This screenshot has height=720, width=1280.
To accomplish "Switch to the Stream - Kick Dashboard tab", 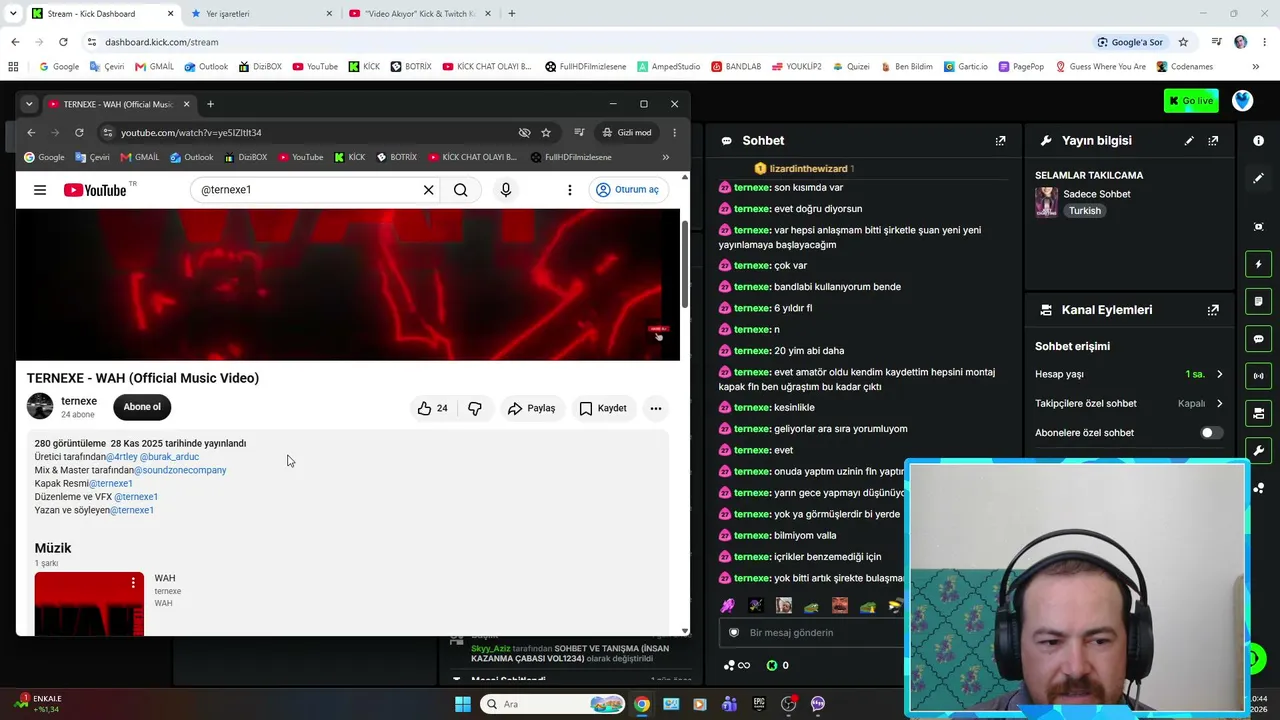I will point(101,14).
